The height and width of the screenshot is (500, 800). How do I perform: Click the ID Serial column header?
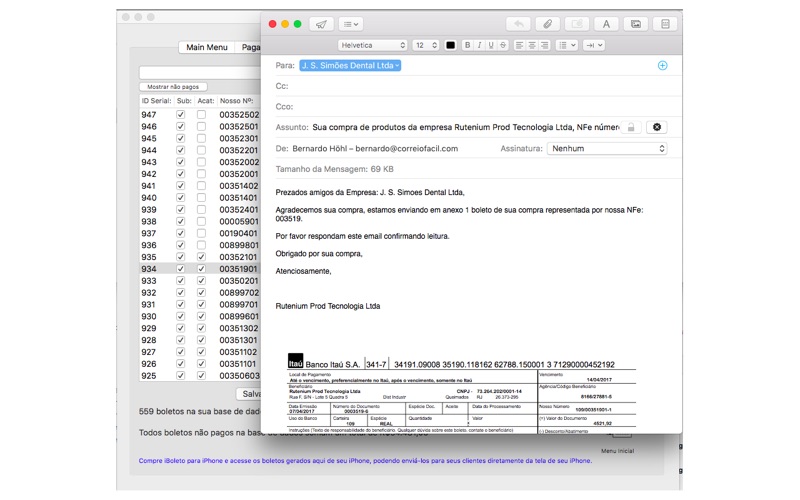157,101
